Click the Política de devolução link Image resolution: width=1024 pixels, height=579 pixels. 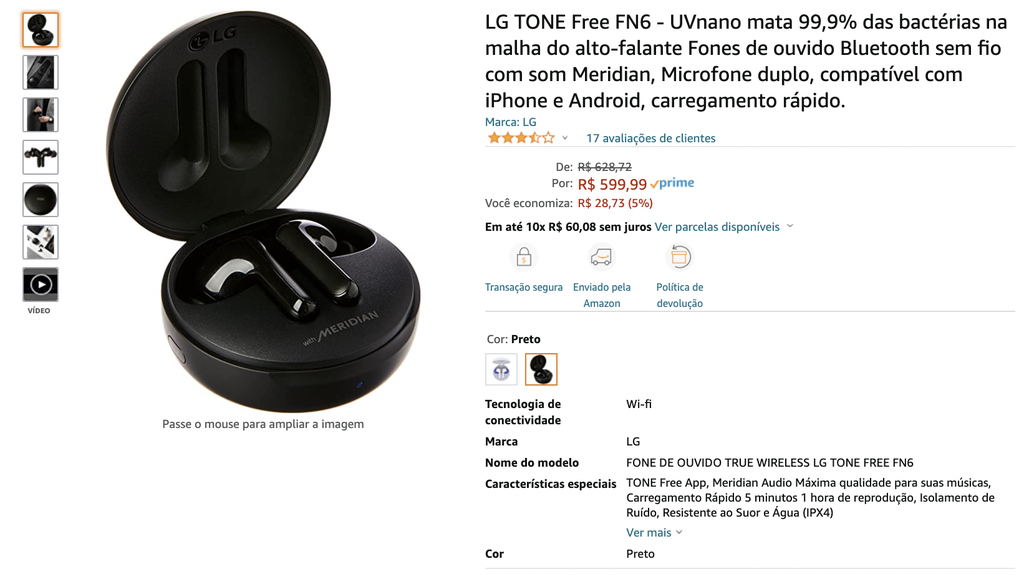[x=679, y=295]
